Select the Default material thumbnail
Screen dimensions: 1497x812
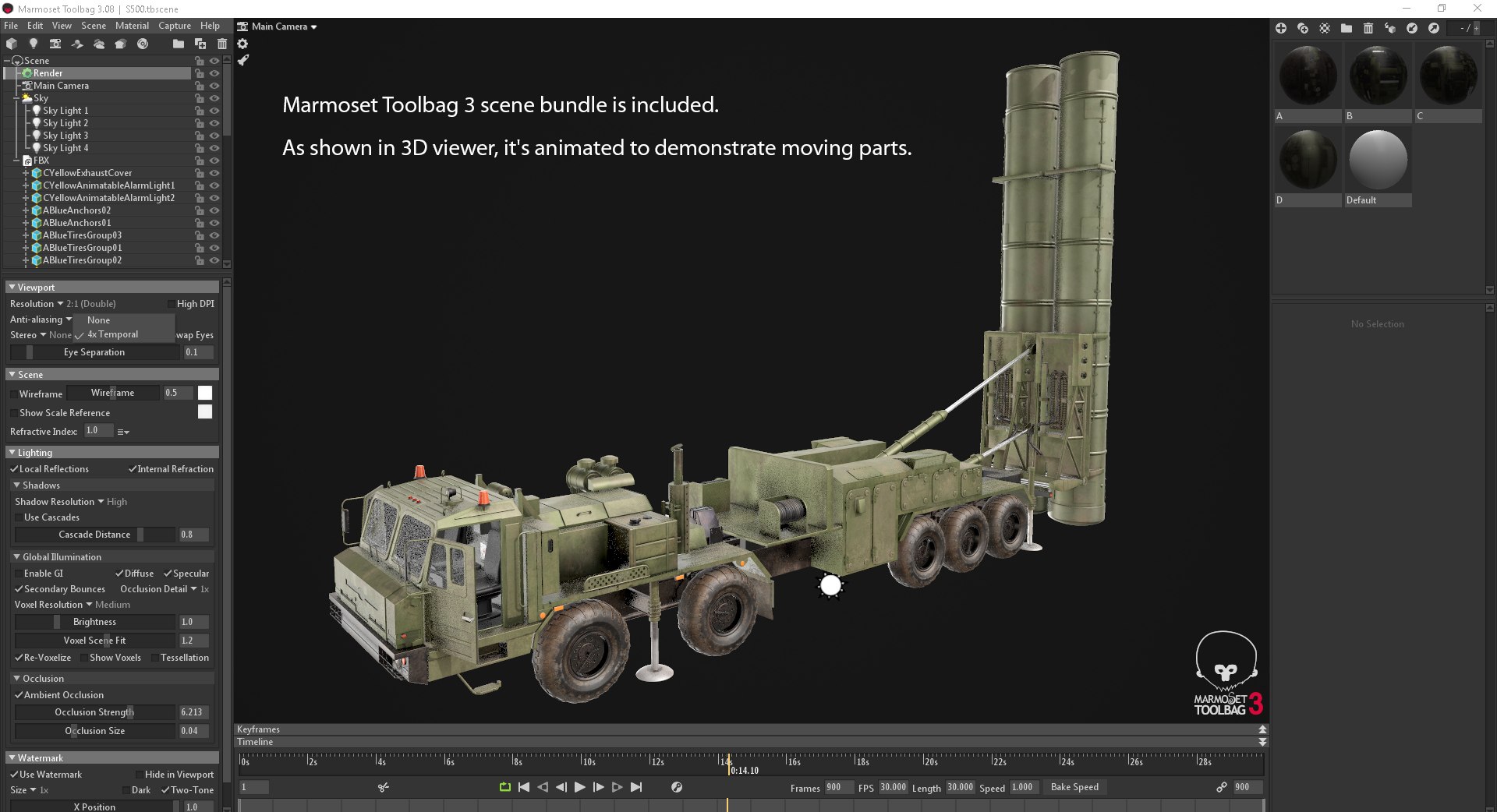tap(1378, 161)
